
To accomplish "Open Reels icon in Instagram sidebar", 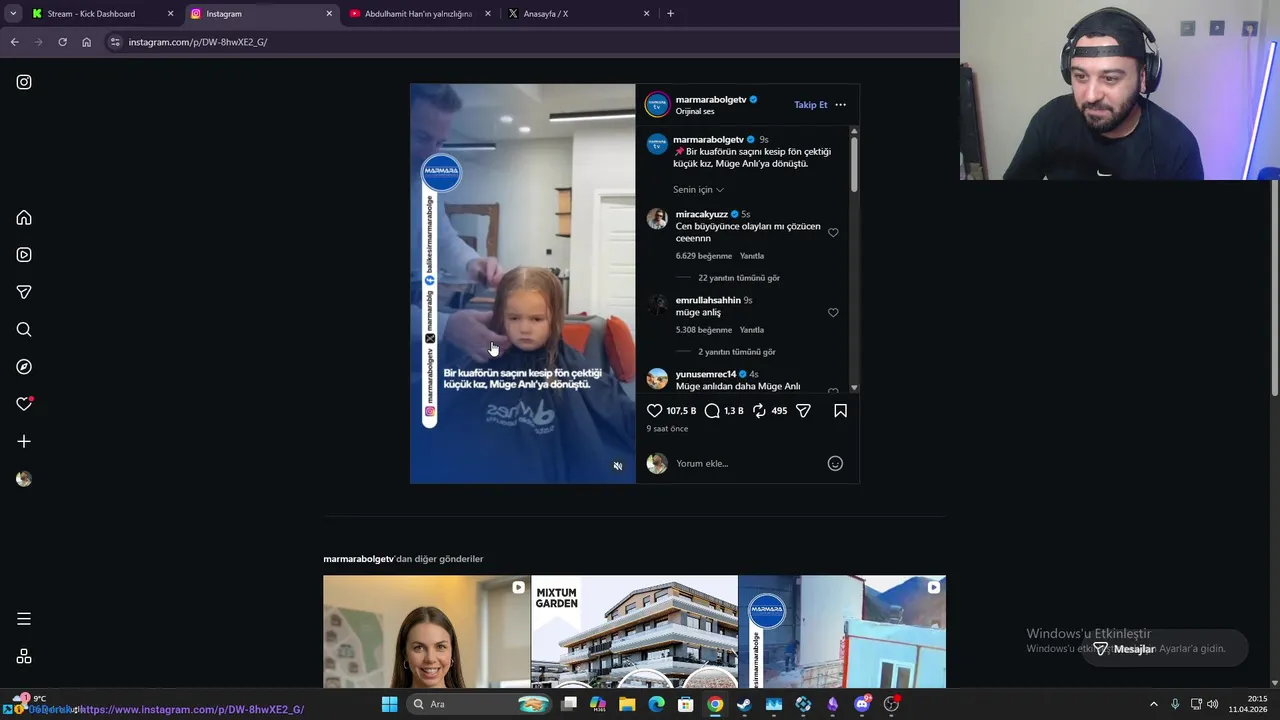I will pos(24,255).
